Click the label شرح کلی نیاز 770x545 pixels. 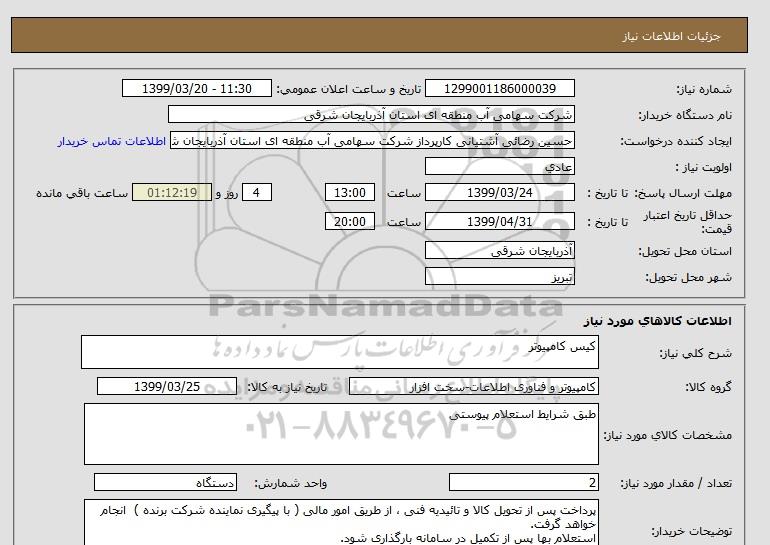[x=695, y=353]
